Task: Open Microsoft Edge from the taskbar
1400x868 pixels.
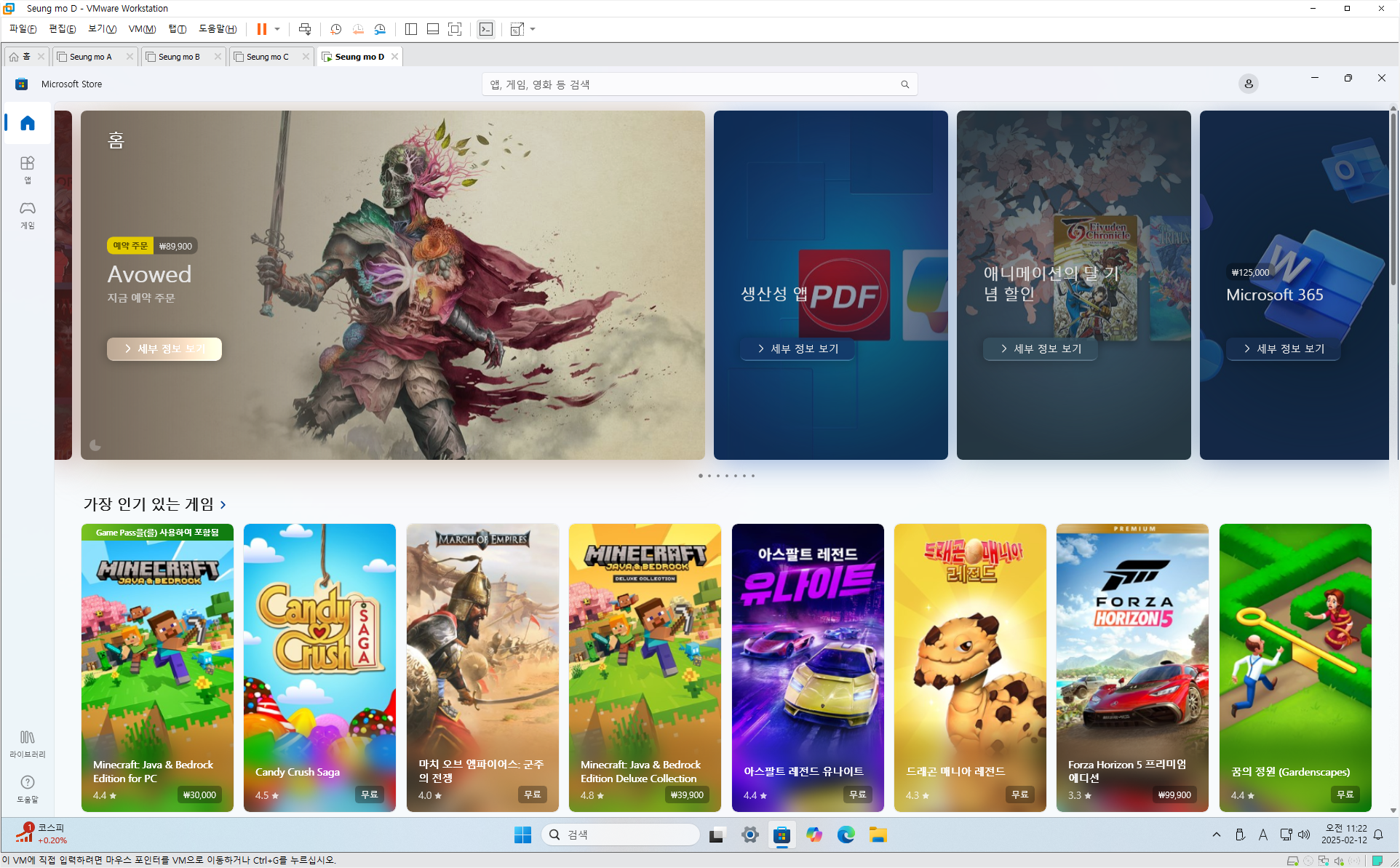Action: [x=846, y=835]
